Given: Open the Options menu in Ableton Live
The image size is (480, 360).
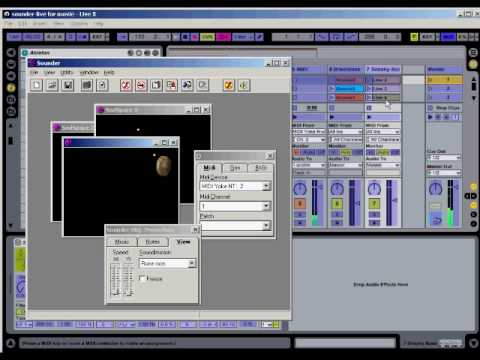Looking at the screenshot, I should [79, 24].
